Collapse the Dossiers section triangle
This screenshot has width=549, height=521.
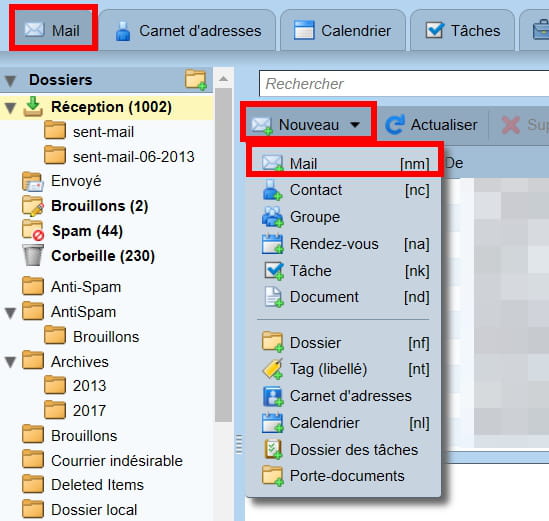pos(11,81)
